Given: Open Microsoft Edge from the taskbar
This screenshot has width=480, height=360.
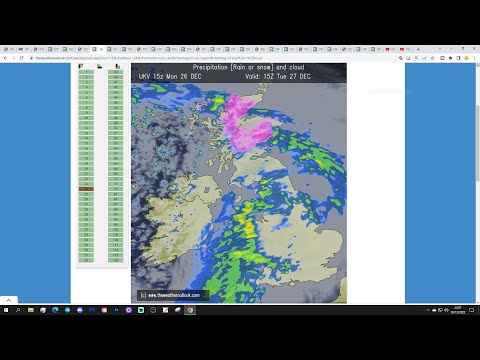Looking at the screenshot, I should [55, 310].
